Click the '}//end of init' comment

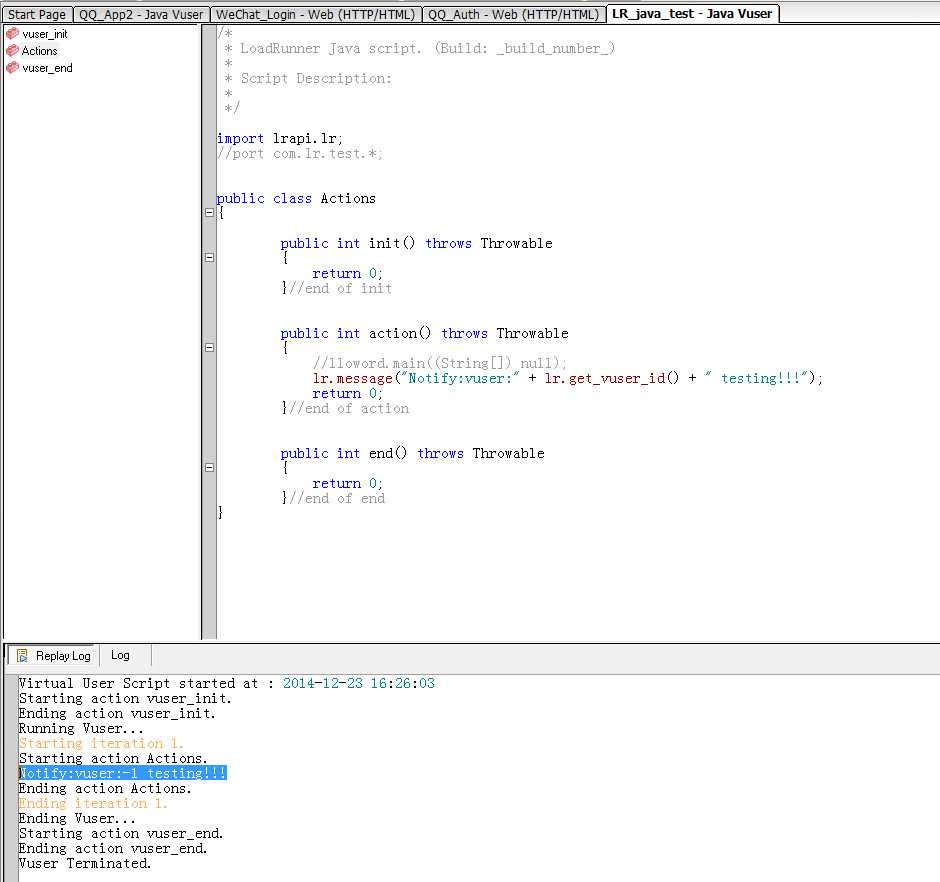(x=336, y=288)
